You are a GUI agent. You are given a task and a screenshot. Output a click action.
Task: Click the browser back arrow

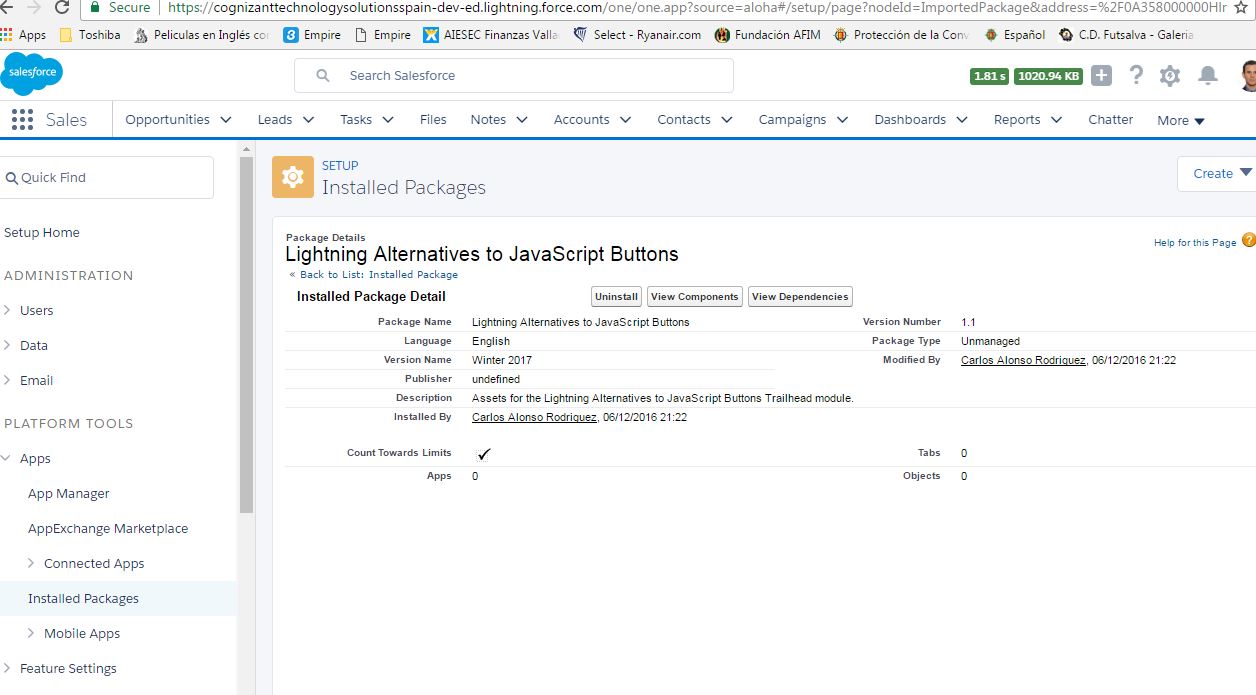click(x=6, y=8)
